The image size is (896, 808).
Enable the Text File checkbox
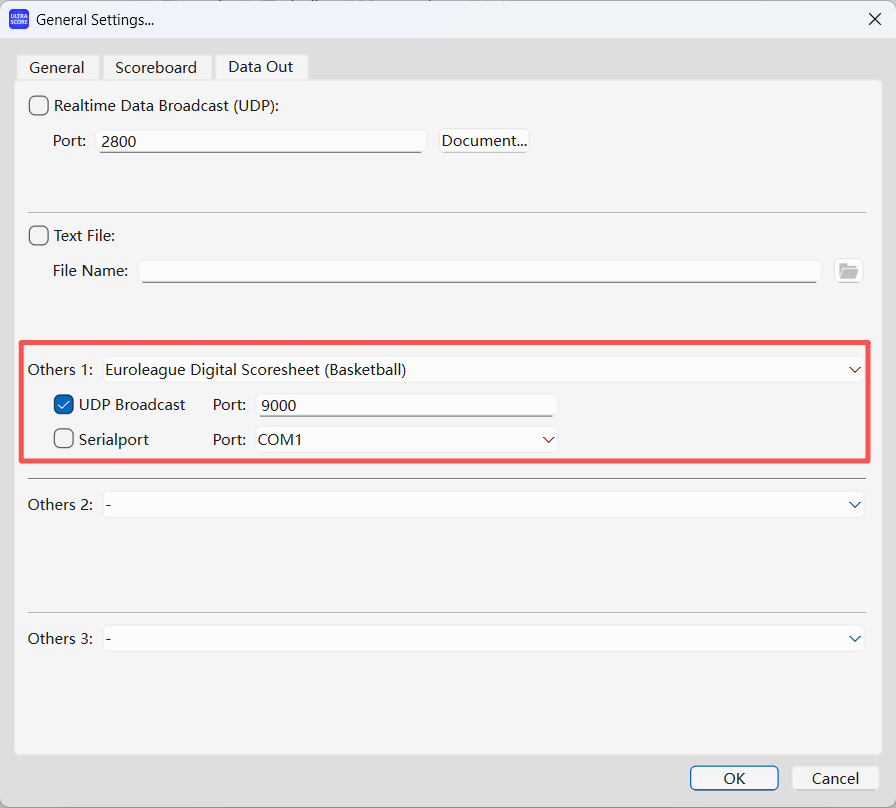click(x=38, y=235)
